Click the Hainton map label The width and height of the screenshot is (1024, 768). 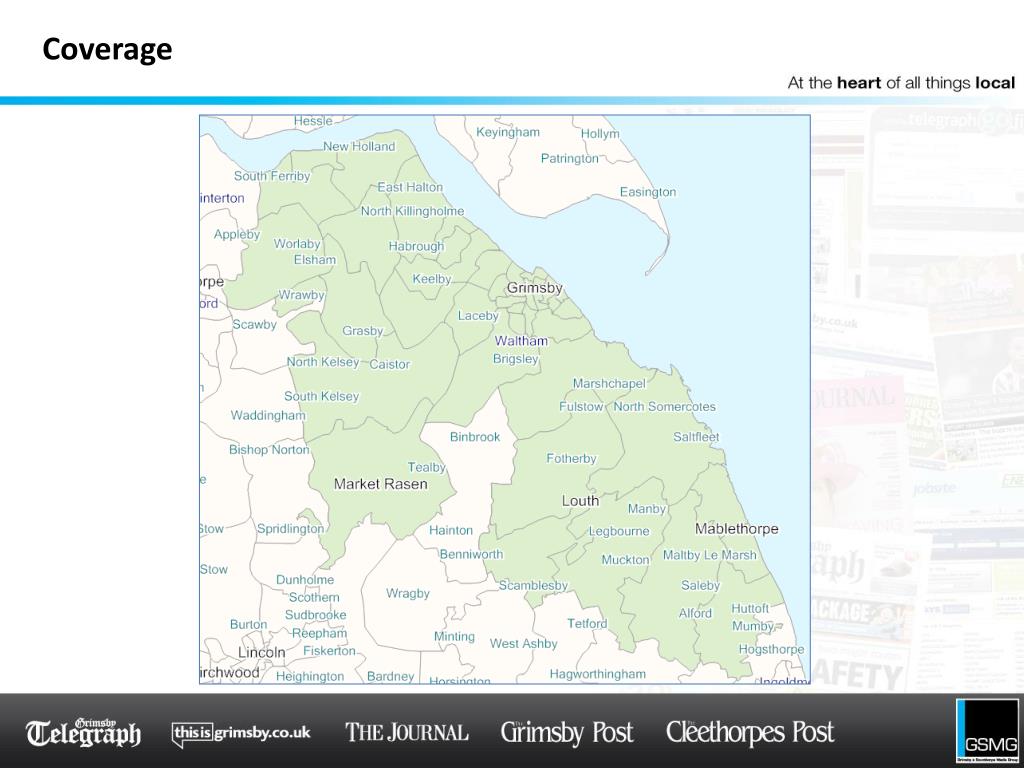tap(451, 530)
